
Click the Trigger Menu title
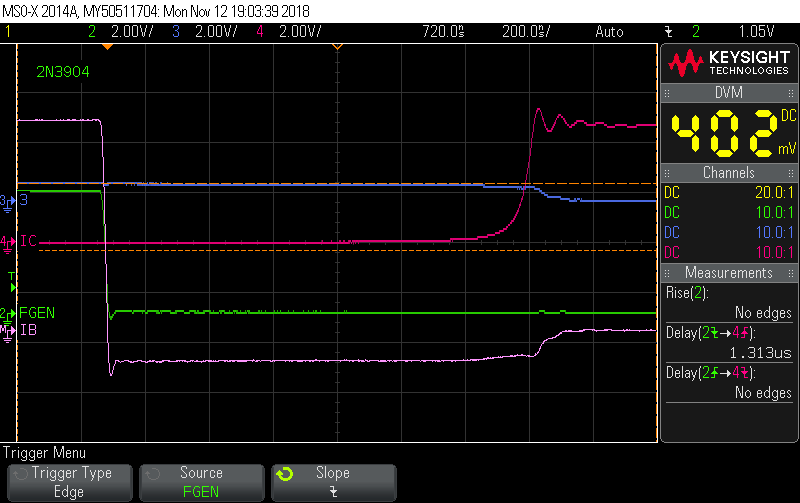coord(44,452)
